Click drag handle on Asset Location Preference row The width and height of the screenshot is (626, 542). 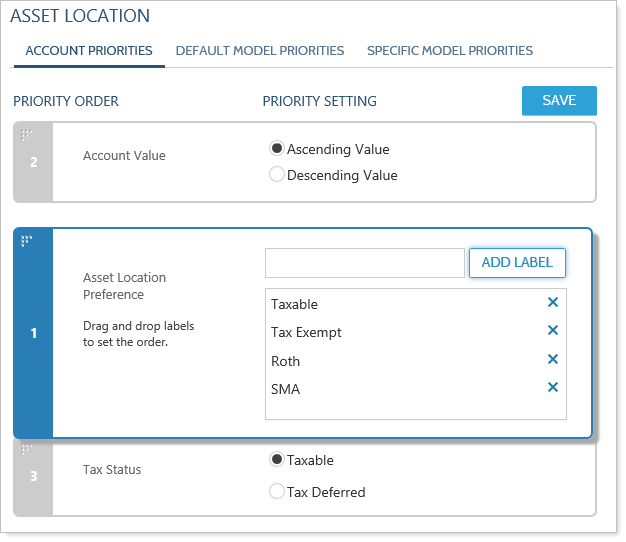[27, 241]
